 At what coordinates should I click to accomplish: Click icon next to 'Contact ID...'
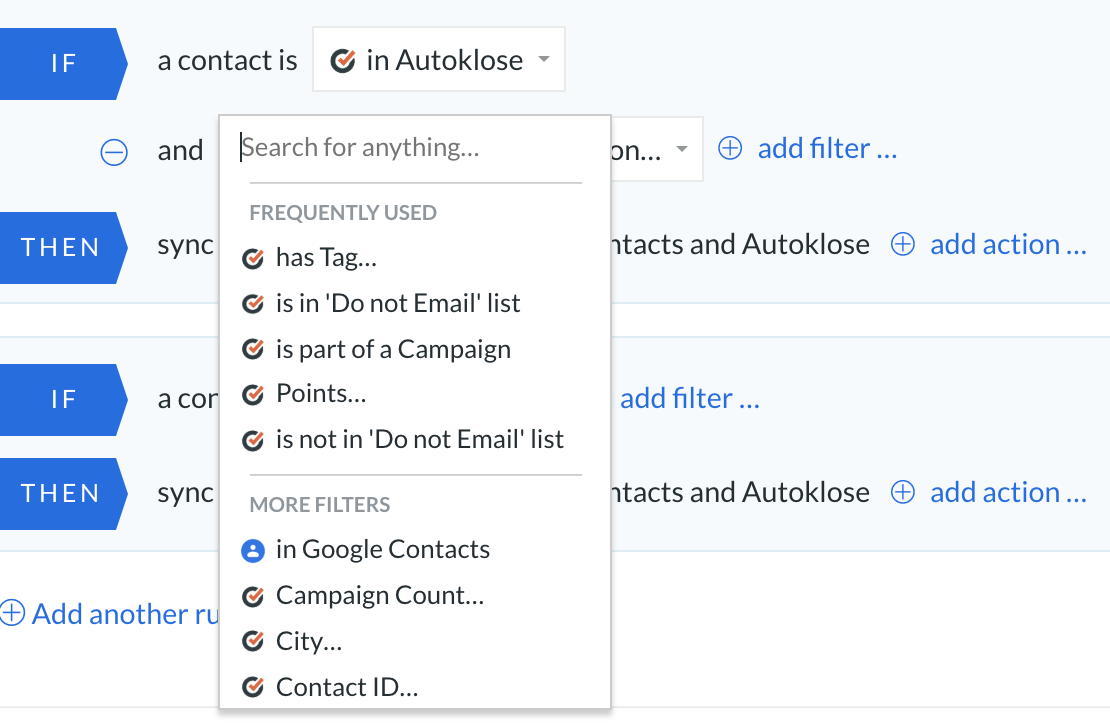(253, 687)
